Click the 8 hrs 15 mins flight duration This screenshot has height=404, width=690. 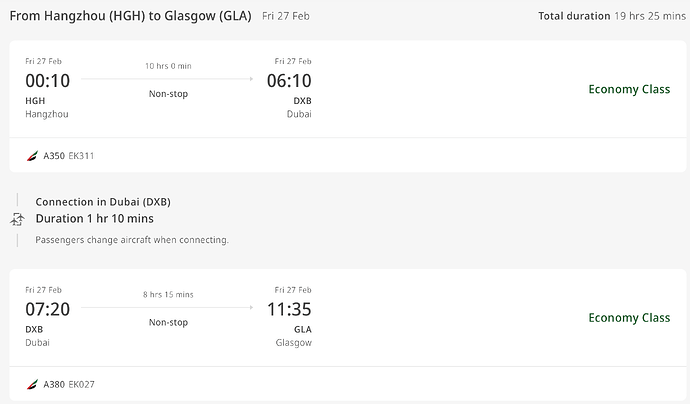[167, 295]
